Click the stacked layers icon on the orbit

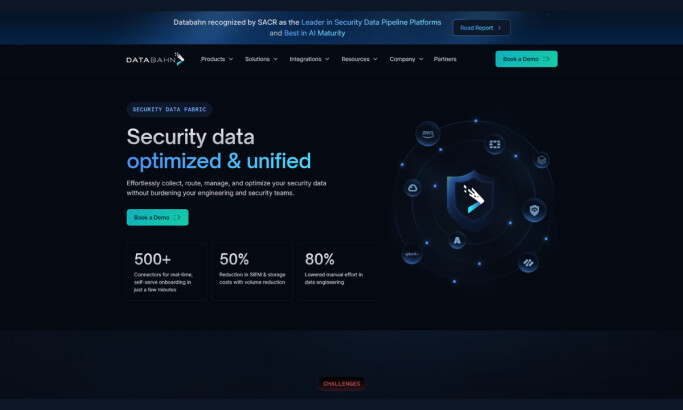coord(541,160)
